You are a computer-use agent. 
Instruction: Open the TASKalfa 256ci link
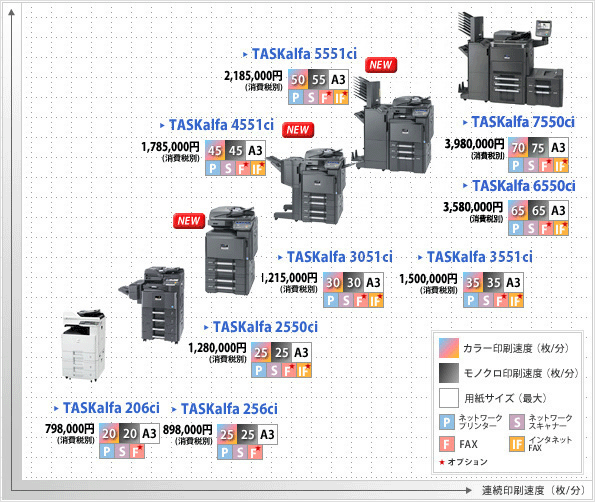(x=229, y=409)
